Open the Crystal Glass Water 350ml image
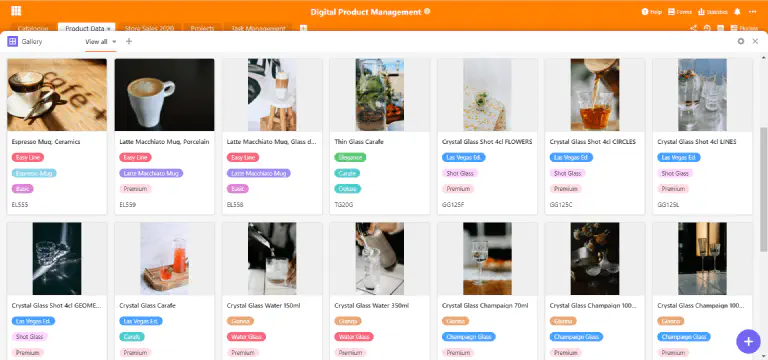768x360 pixels. tap(380, 259)
